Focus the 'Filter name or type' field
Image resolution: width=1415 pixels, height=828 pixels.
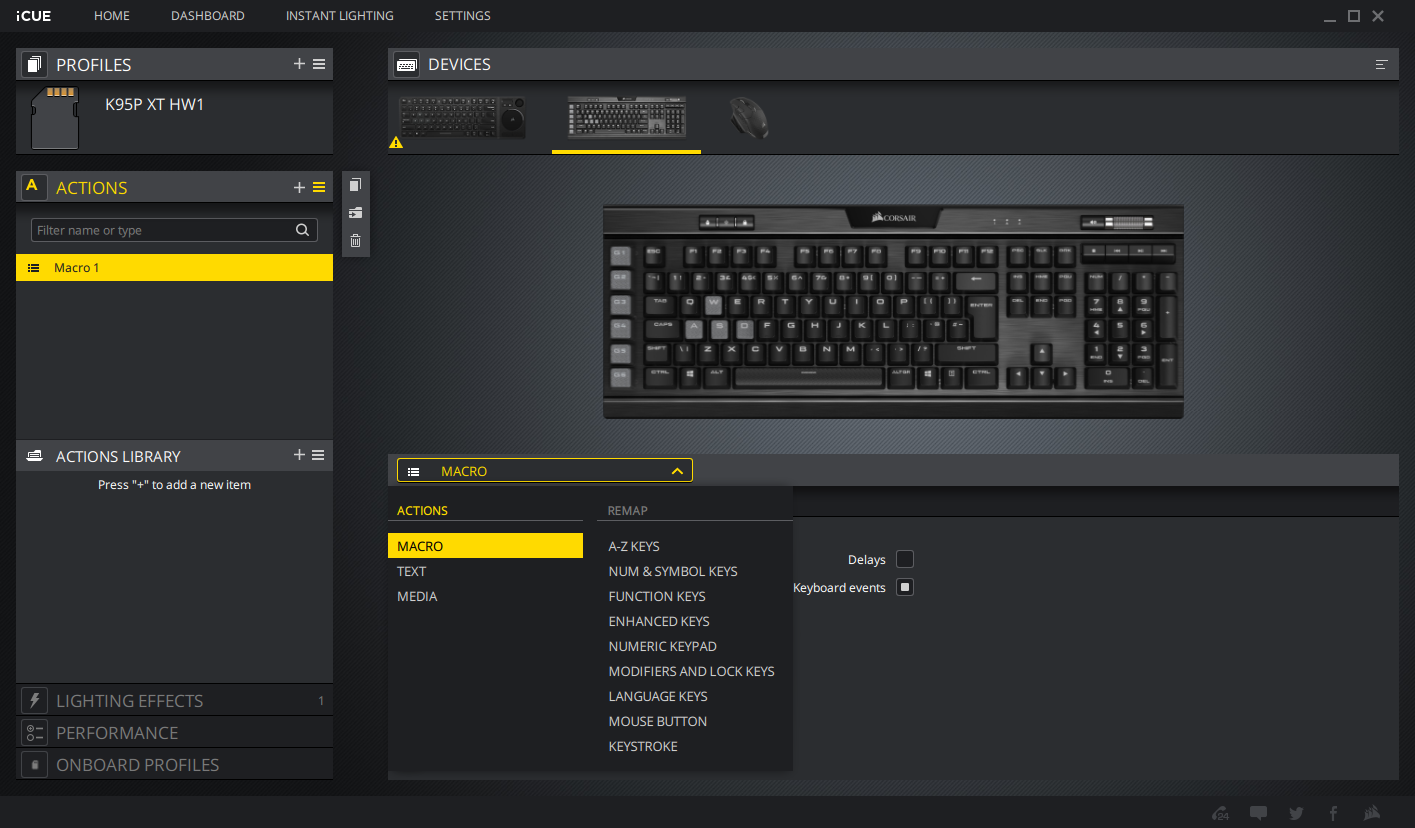(x=174, y=230)
